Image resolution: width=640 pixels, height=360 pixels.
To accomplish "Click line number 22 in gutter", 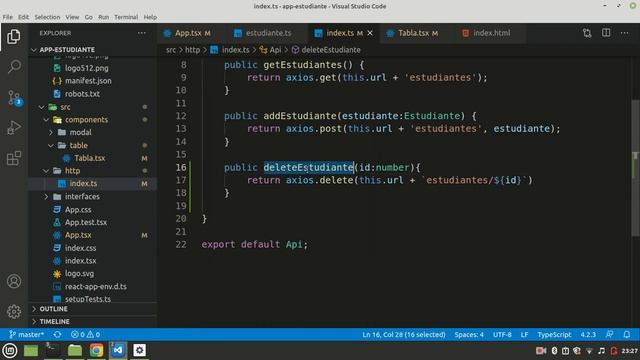I will 181,244.
